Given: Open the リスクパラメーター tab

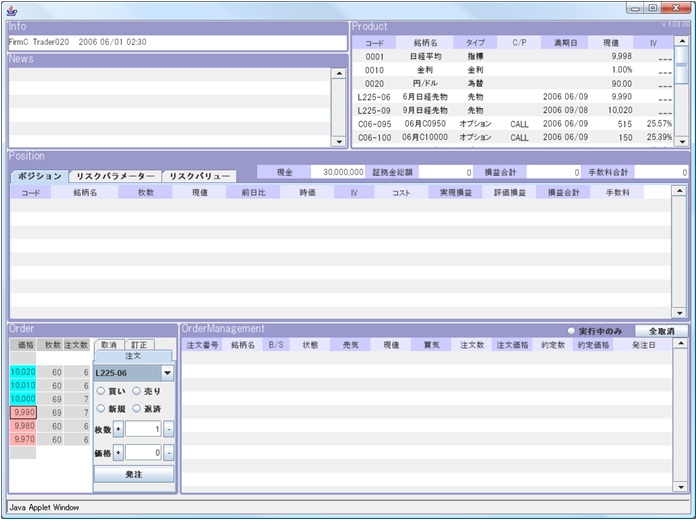Looking at the screenshot, I should (x=115, y=176).
